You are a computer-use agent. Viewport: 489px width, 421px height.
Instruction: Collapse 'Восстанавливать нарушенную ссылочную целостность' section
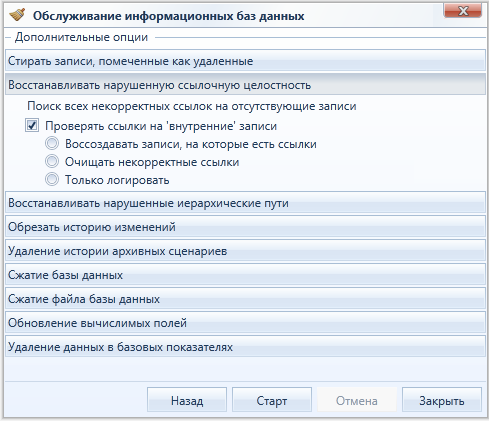(x=245, y=85)
